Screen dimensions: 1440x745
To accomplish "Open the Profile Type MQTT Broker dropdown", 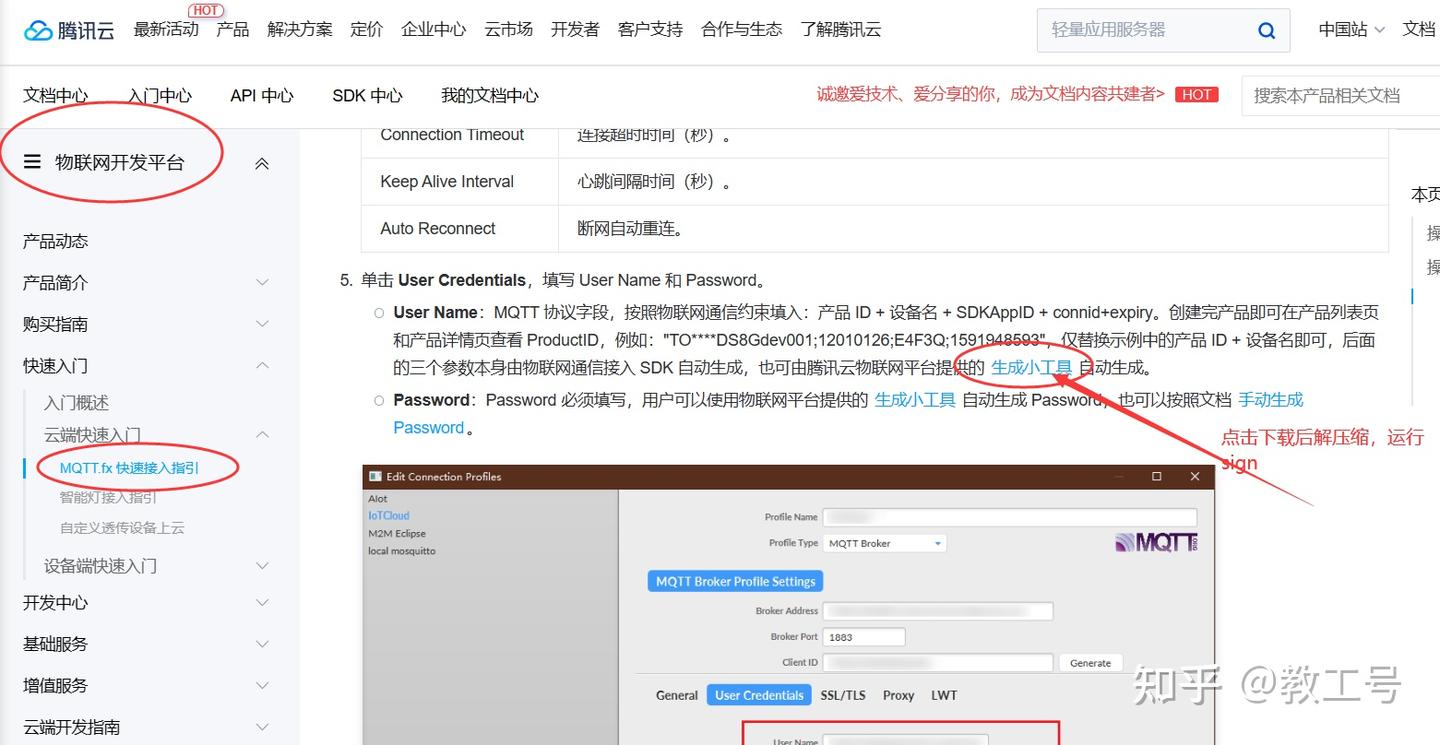I will click(x=885, y=543).
